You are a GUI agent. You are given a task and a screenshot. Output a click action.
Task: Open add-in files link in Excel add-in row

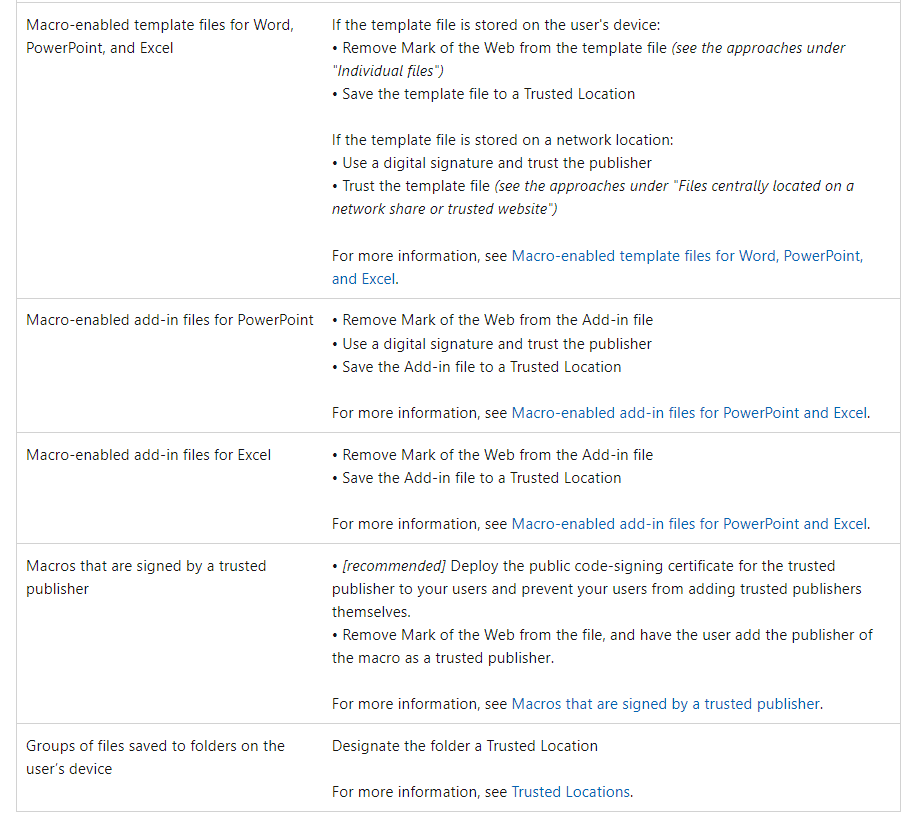click(x=689, y=524)
